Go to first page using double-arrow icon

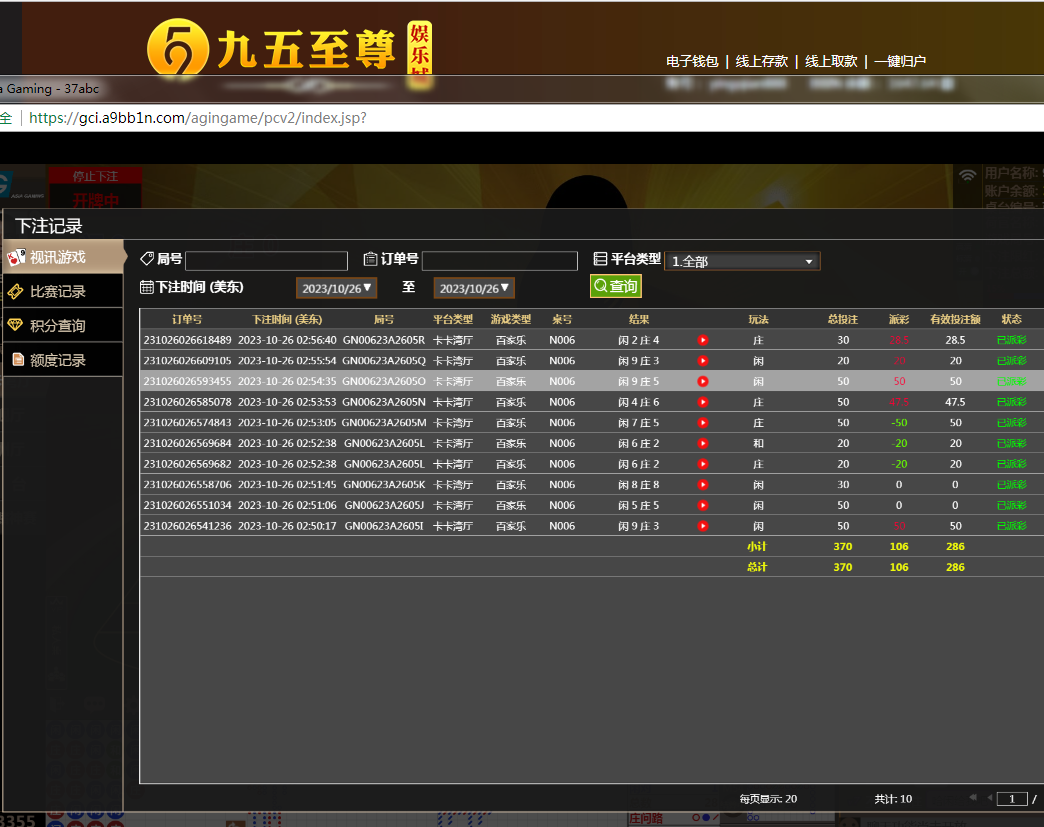pyautogui.click(x=973, y=797)
